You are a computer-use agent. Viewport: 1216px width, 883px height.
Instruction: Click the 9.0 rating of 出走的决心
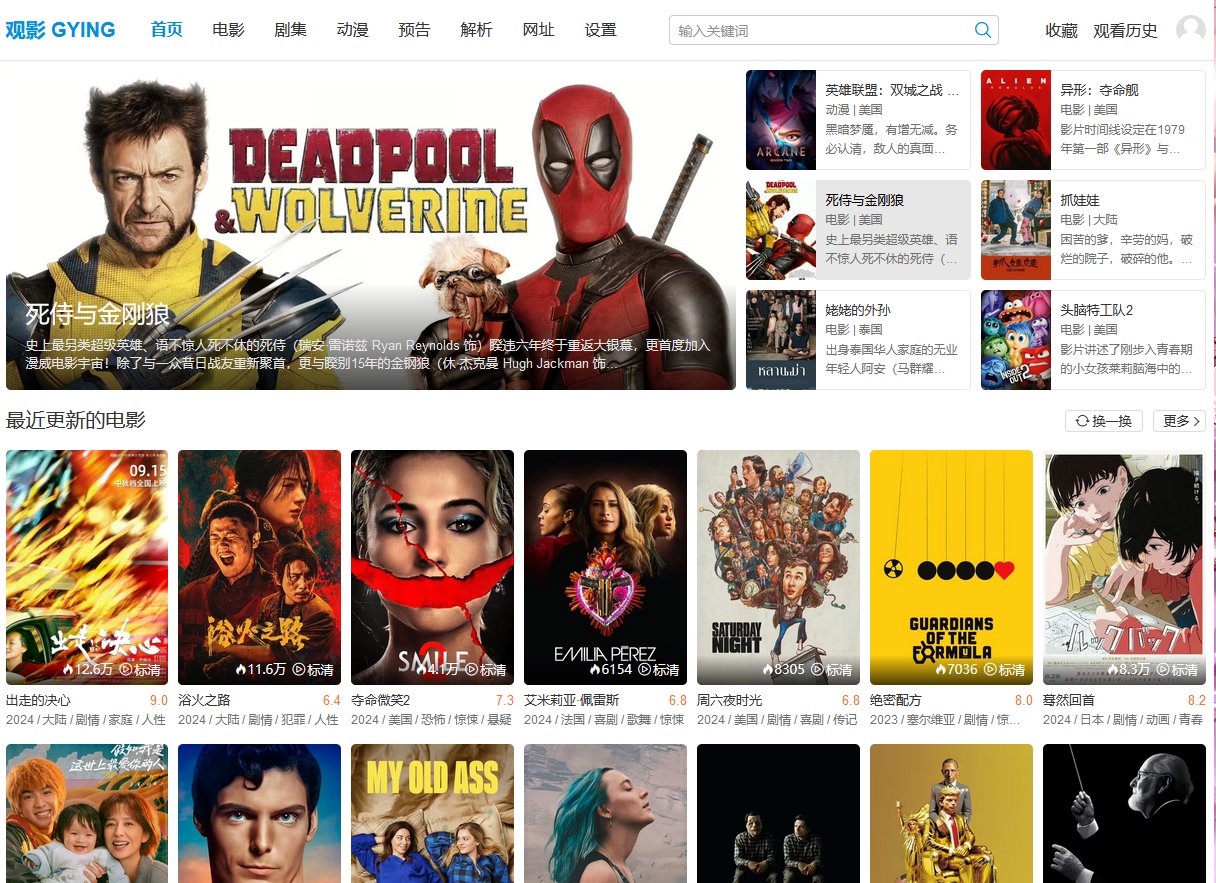[x=159, y=700]
